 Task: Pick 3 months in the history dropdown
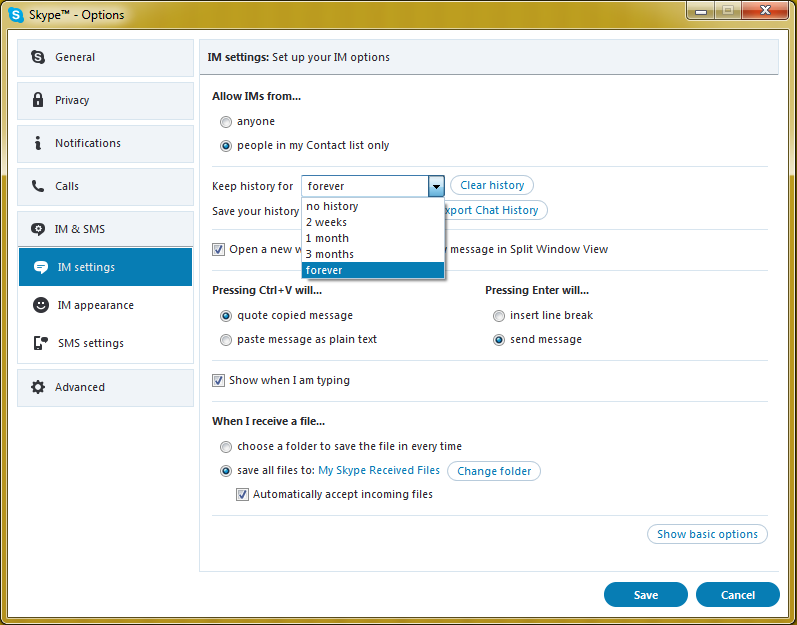[330, 254]
